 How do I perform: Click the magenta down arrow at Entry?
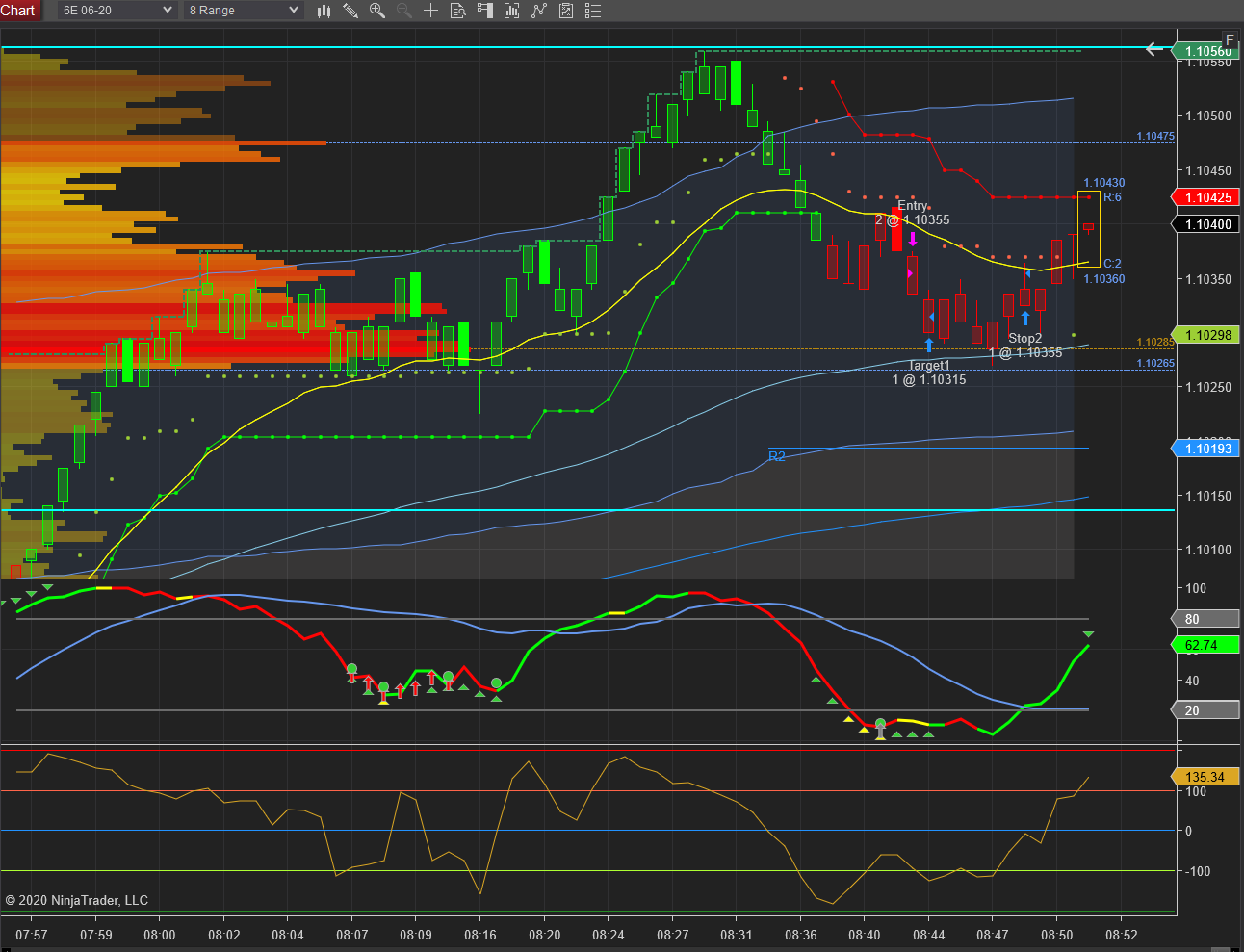pos(913,238)
